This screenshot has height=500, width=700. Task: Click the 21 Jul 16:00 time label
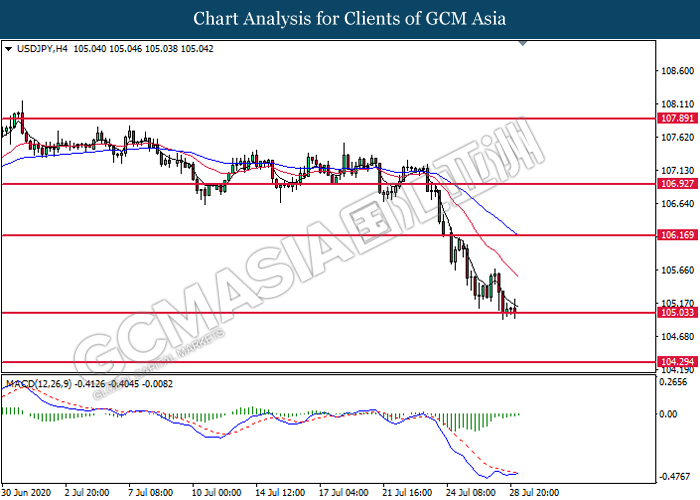[407, 492]
